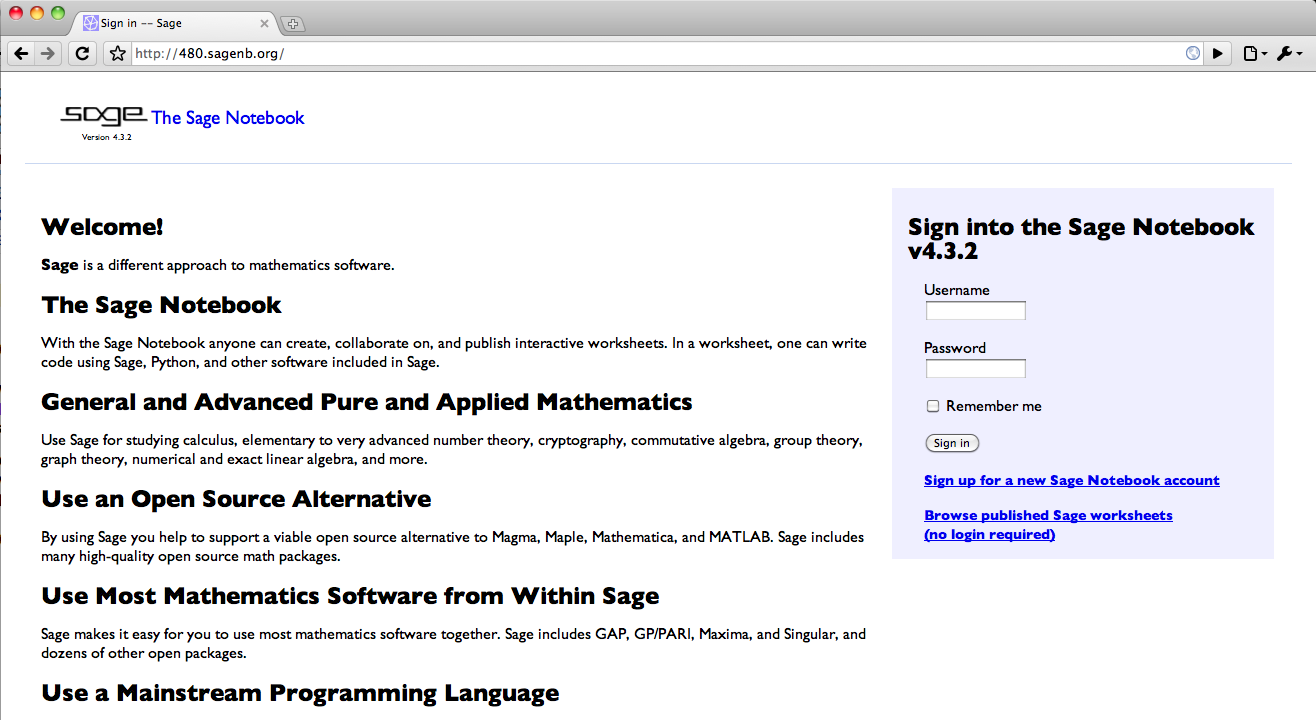Focus the Username text field
1316x720 pixels.
[975, 311]
